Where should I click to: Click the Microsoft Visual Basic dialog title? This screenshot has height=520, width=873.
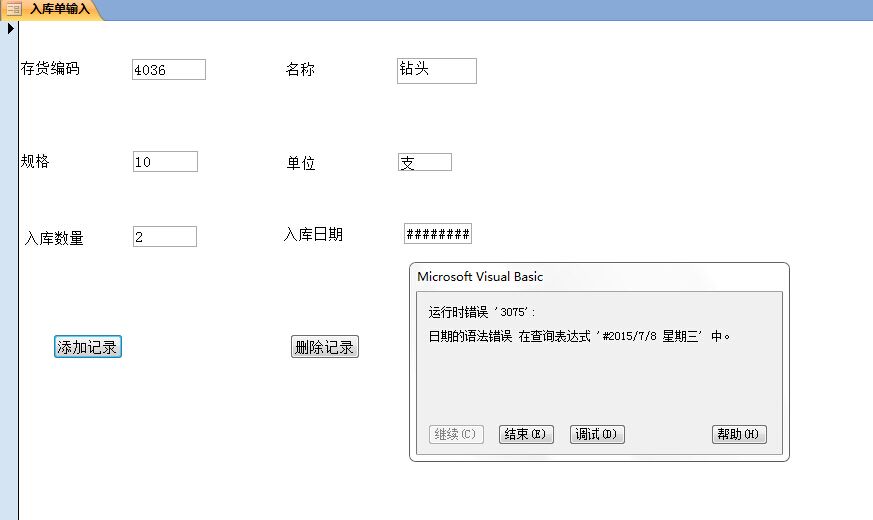(x=480, y=277)
